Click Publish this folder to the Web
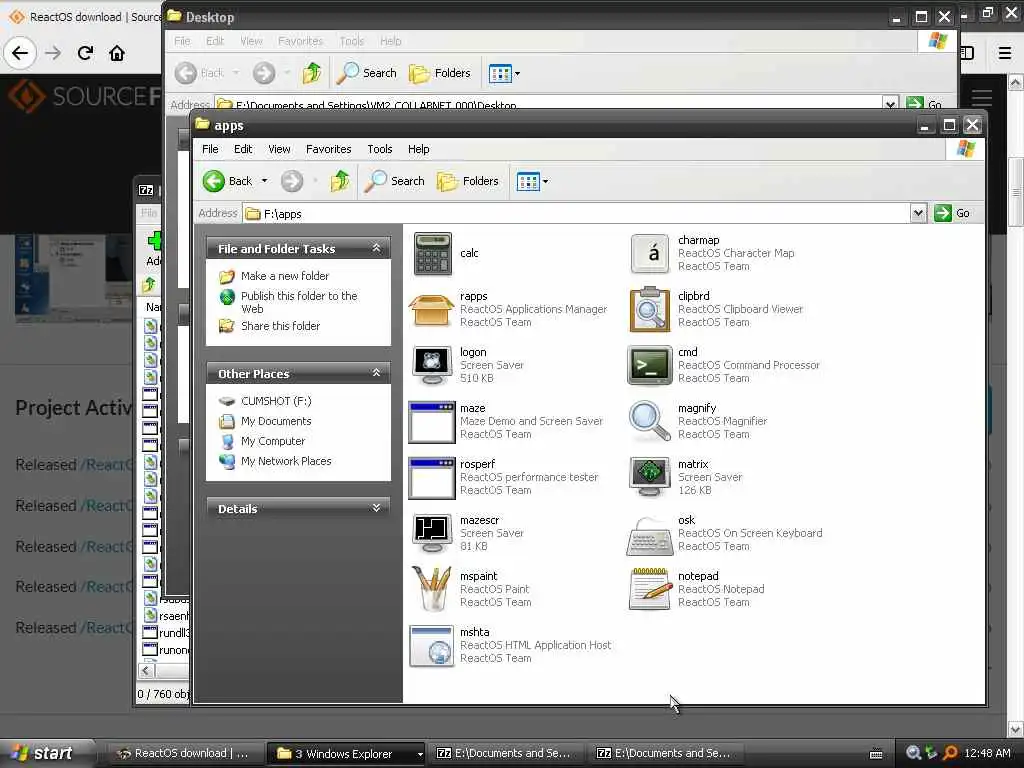 pyautogui.click(x=299, y=302)
